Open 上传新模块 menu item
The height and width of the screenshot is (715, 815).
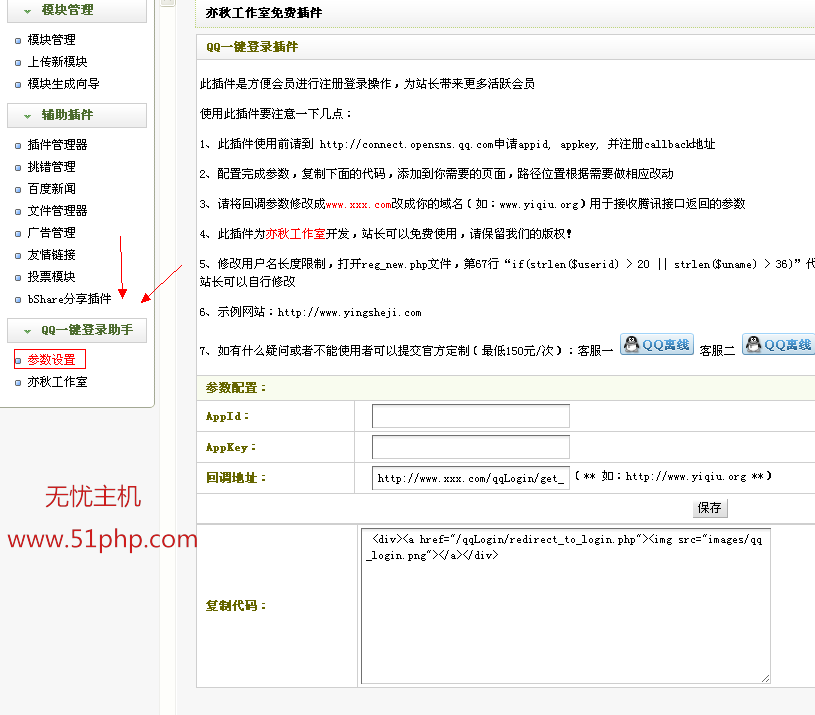(57, 62)
